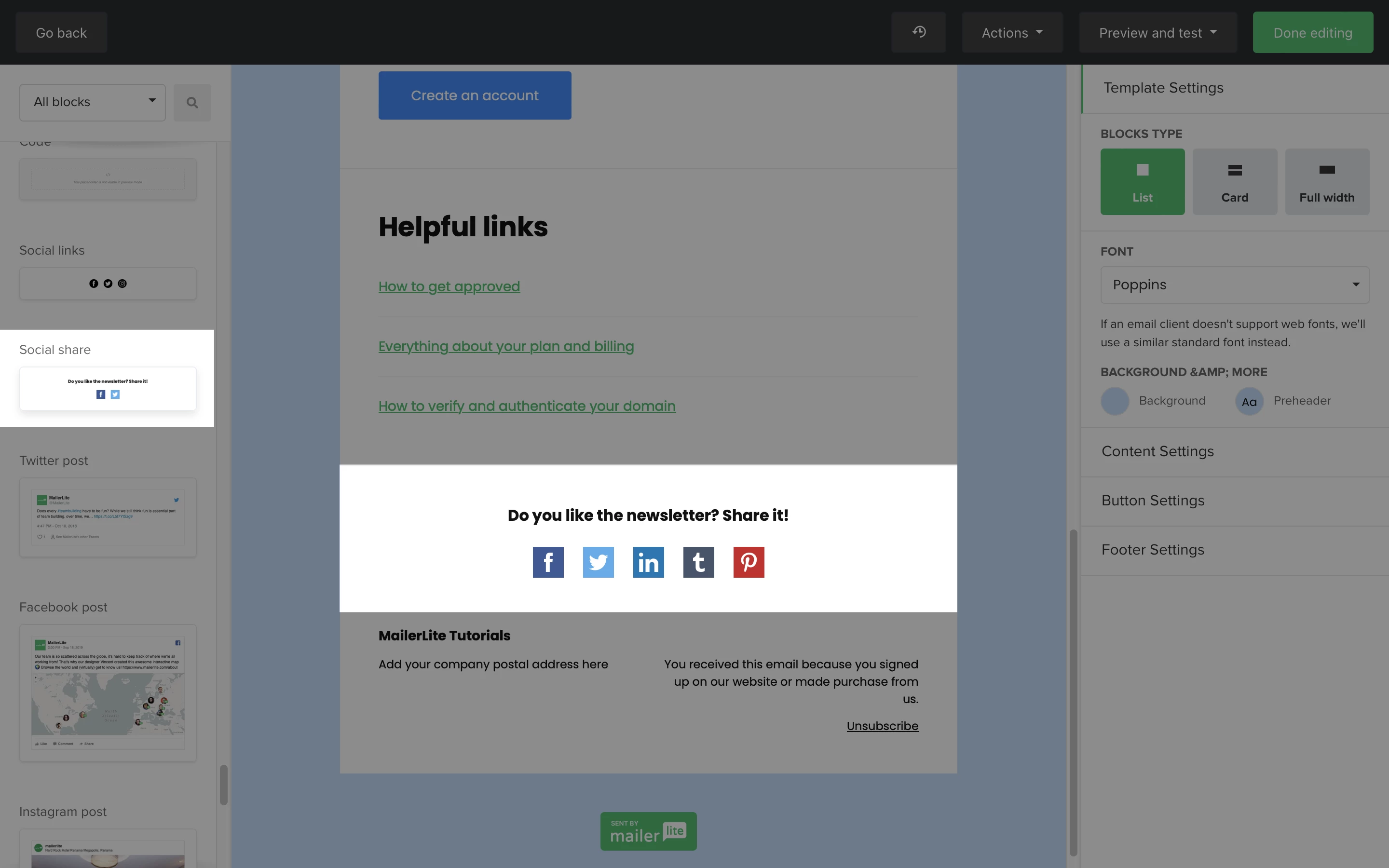The image size is (1389, 868).
Task: Click the Social share block thumbnail
Action: point(108,389)
